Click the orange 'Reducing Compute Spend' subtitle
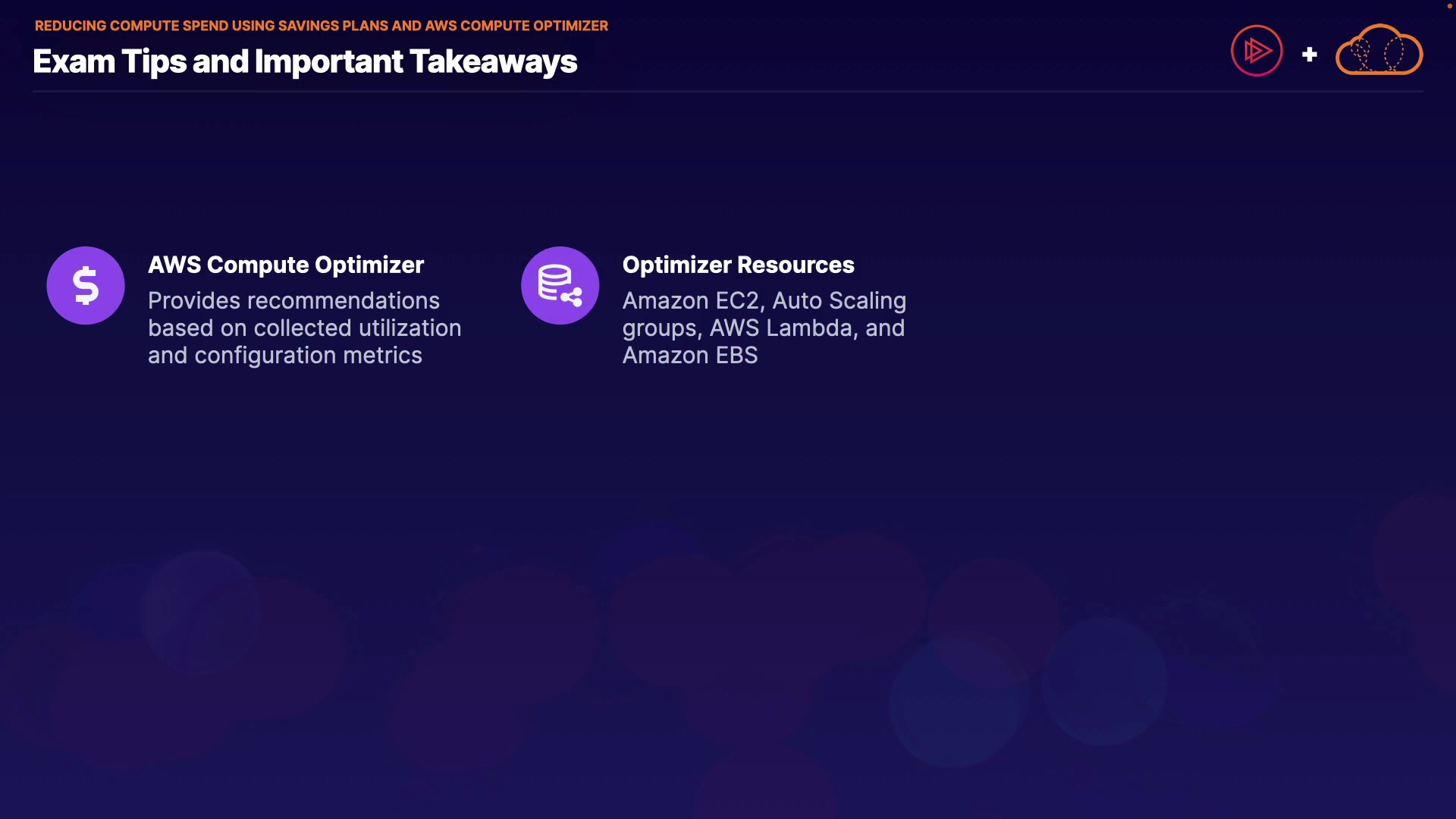The width and height of the screenshot is (1456, 819). (x=321, y=26)
